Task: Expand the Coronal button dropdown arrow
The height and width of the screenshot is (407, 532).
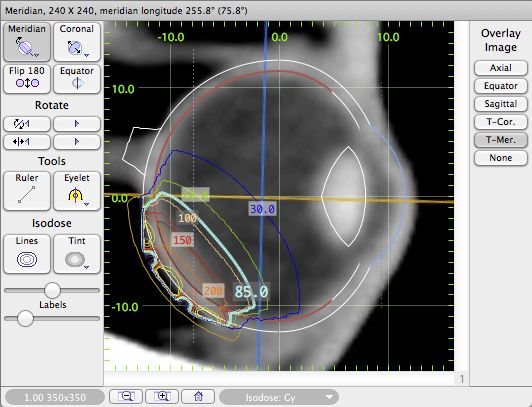Action: 87,55
